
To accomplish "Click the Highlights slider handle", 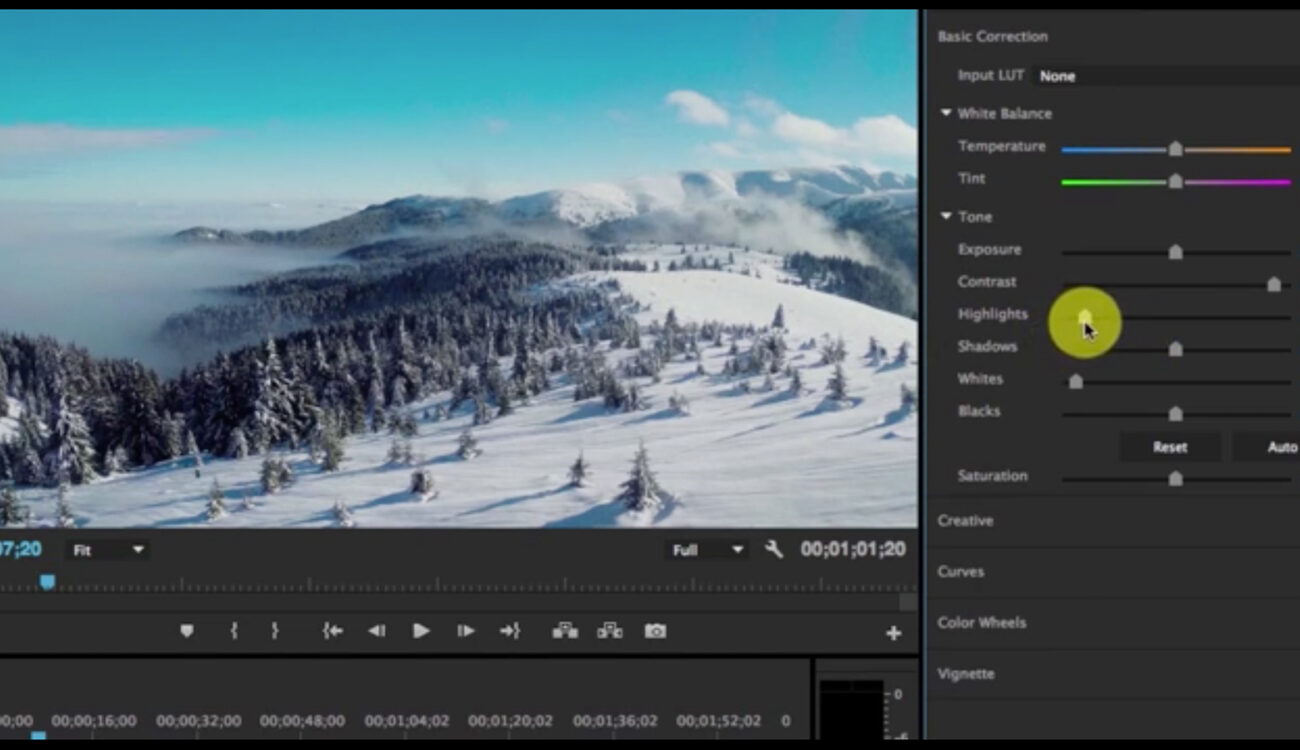I will 1083,317.
